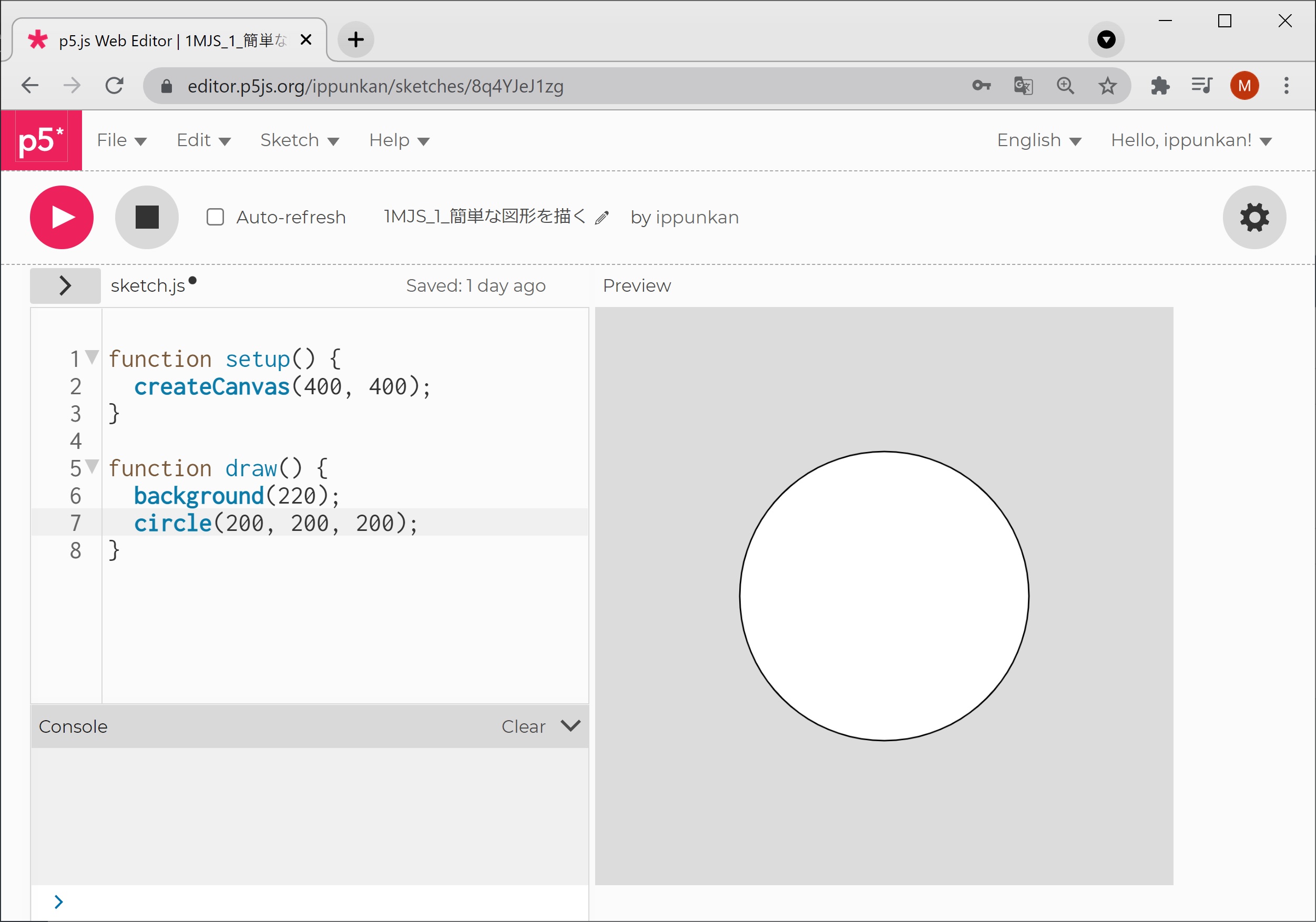Click the Google Translate page icon

[x=1023, y=86]
